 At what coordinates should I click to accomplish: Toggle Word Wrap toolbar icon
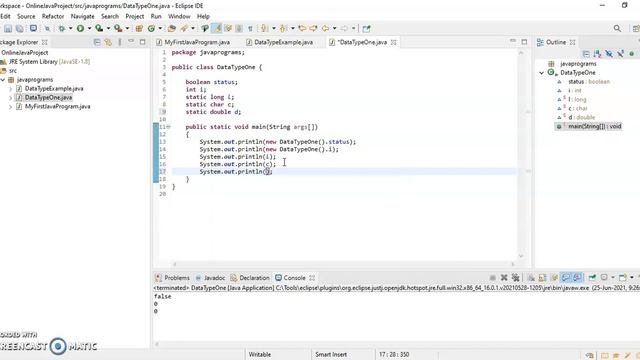pyautogui.click(x=228, y=29)
